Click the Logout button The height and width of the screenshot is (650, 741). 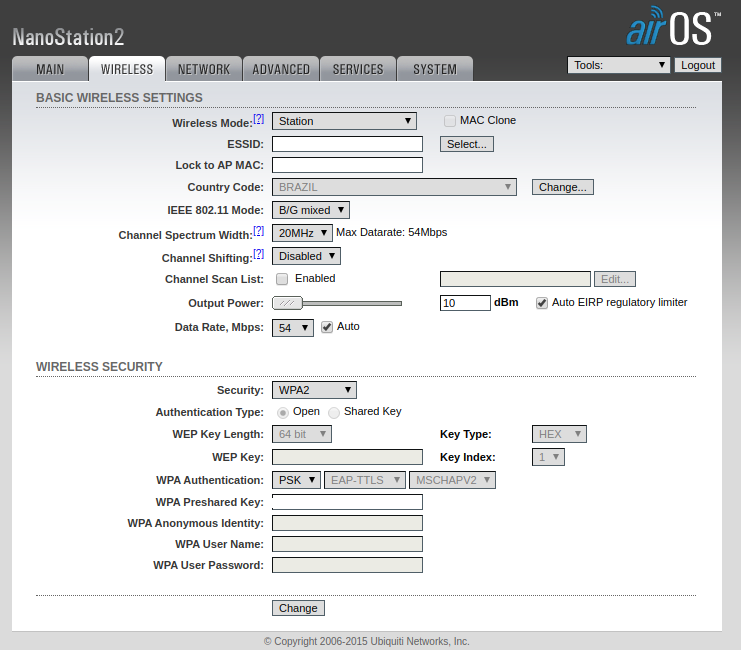point(697,65)
